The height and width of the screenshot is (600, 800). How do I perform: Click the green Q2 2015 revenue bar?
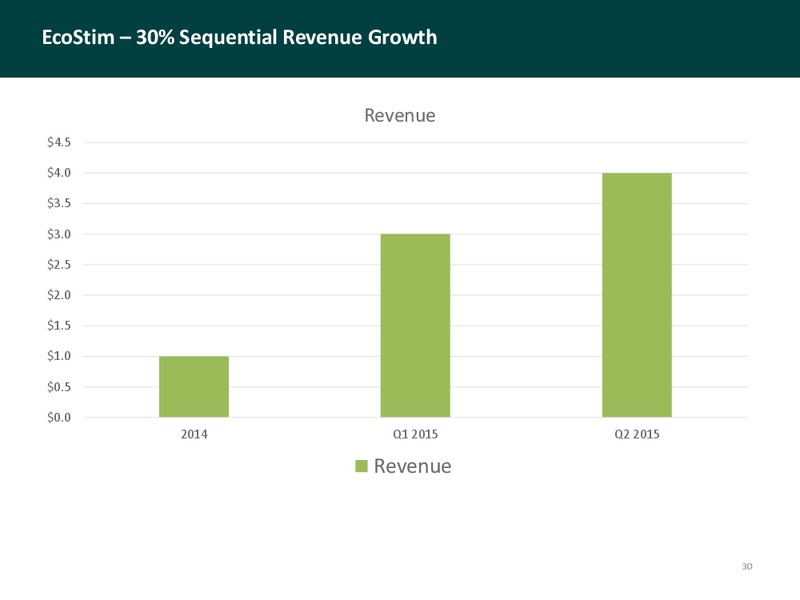click(637, 295)
